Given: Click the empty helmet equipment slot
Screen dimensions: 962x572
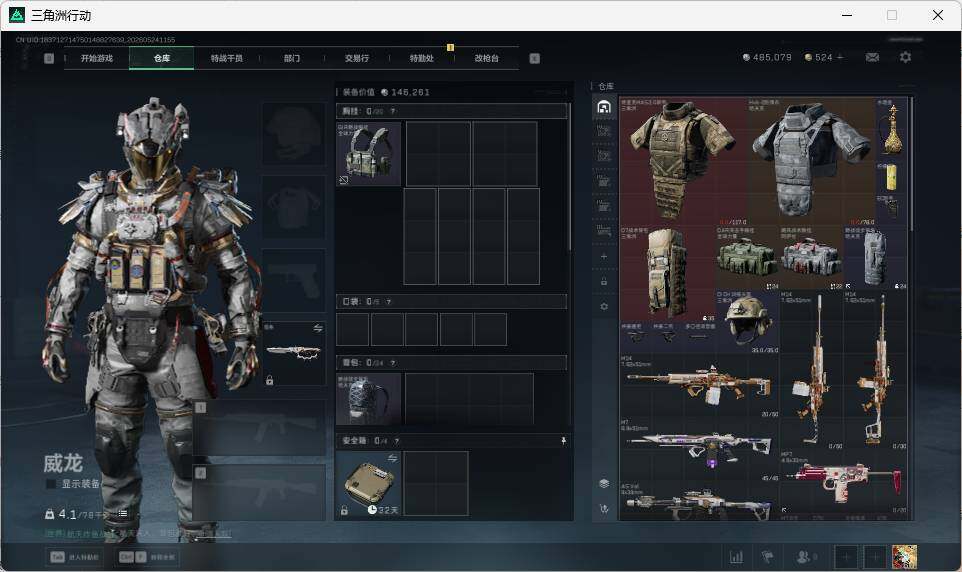Looking at the screenshot, I should (x=293, y=134).
